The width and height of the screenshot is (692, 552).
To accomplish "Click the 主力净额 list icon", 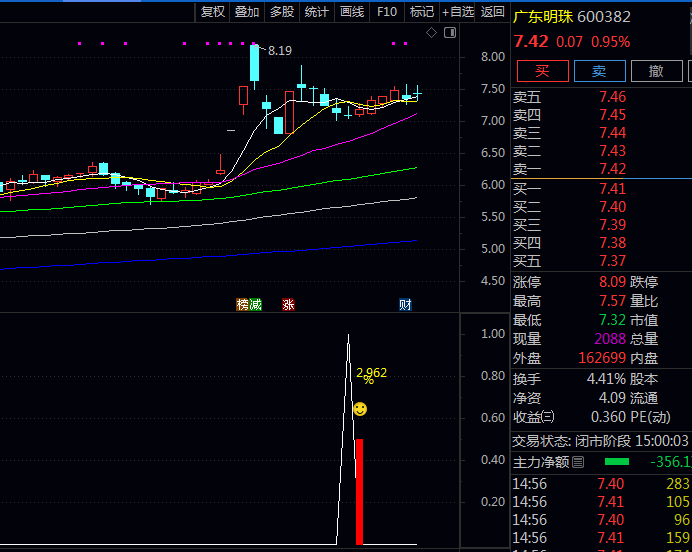I will click(578, 462).
